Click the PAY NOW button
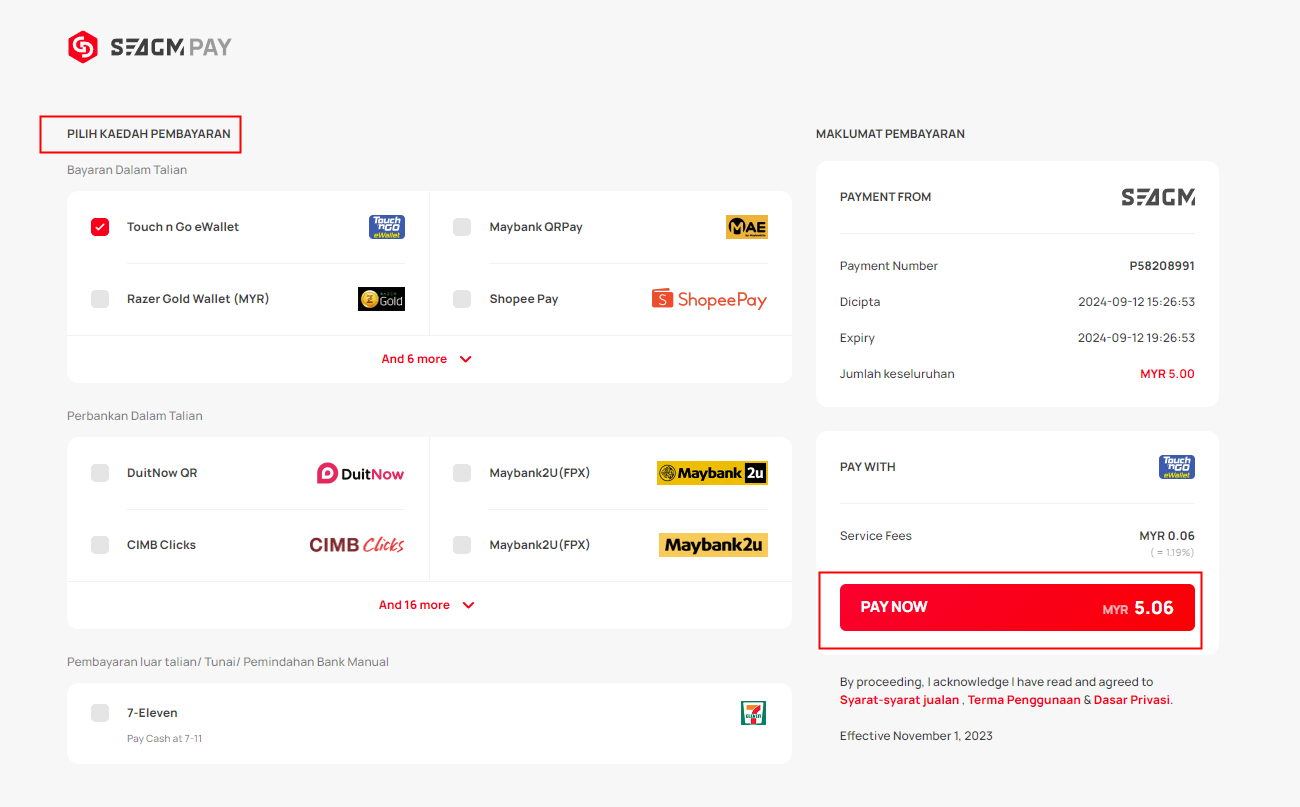 point(1017,607)
